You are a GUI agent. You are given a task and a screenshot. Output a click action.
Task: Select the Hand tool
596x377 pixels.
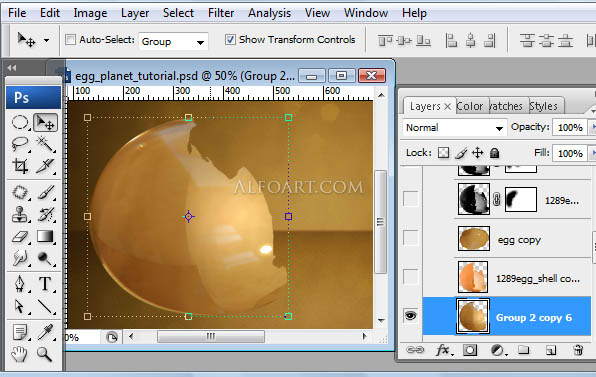click(x=20, y=354)
